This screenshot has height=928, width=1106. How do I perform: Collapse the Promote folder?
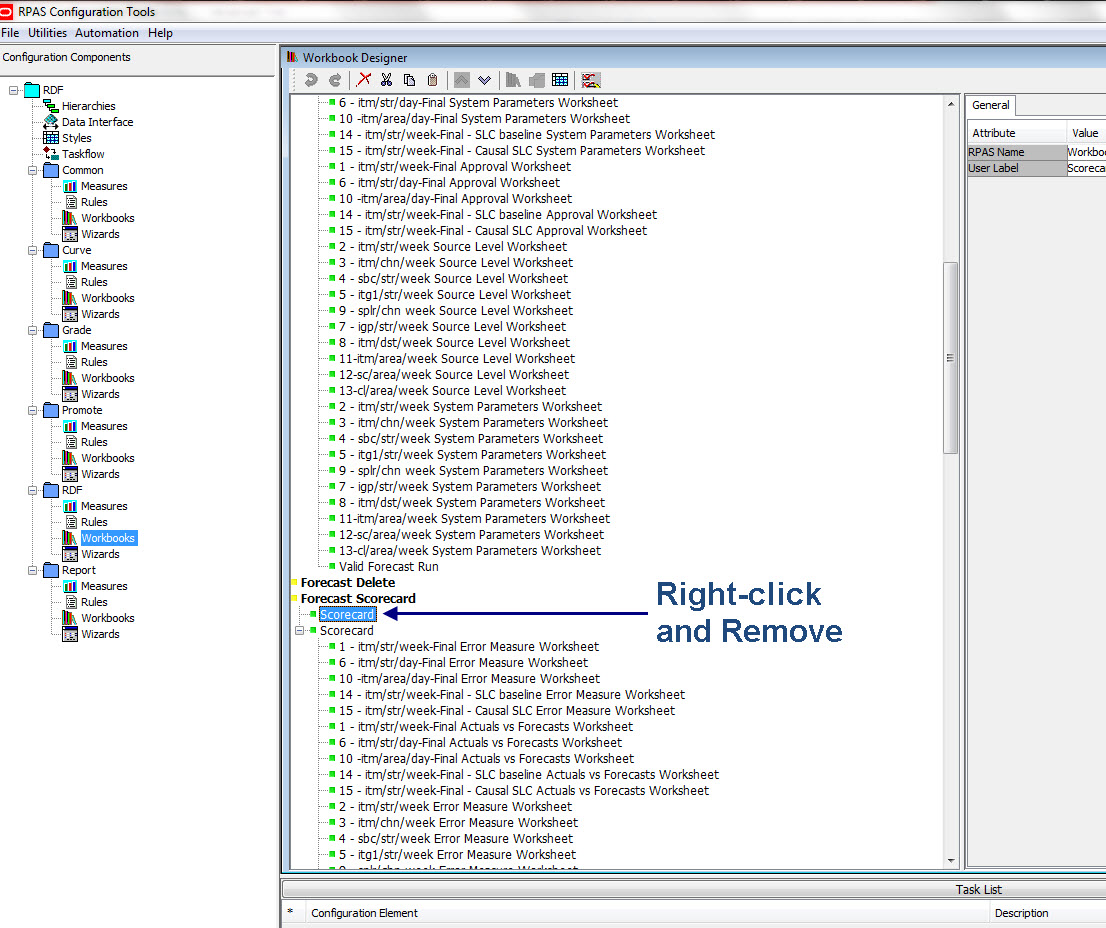click(32, 410)
